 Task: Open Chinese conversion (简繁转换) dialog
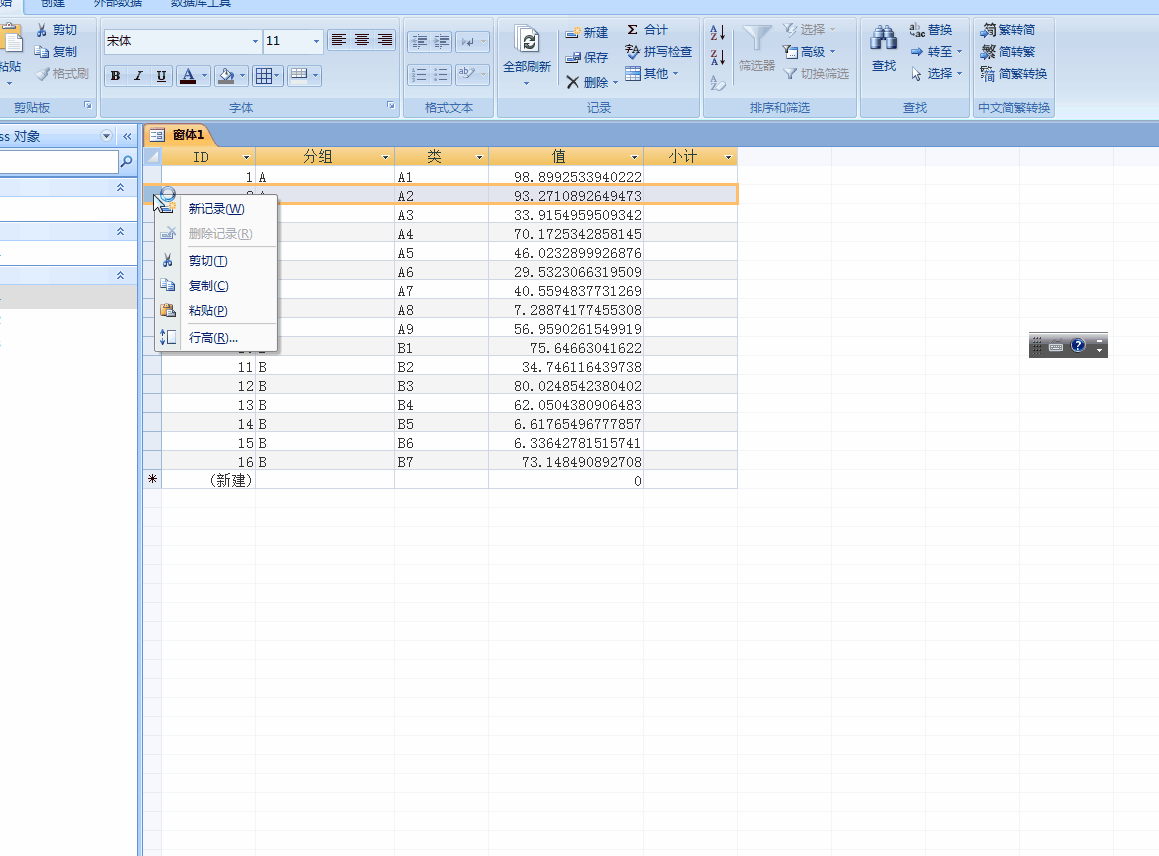(1013, 73)
